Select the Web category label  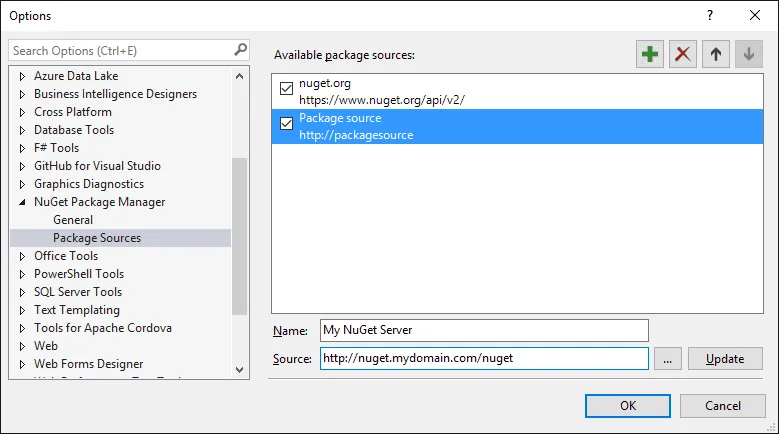tap(46, 346)
